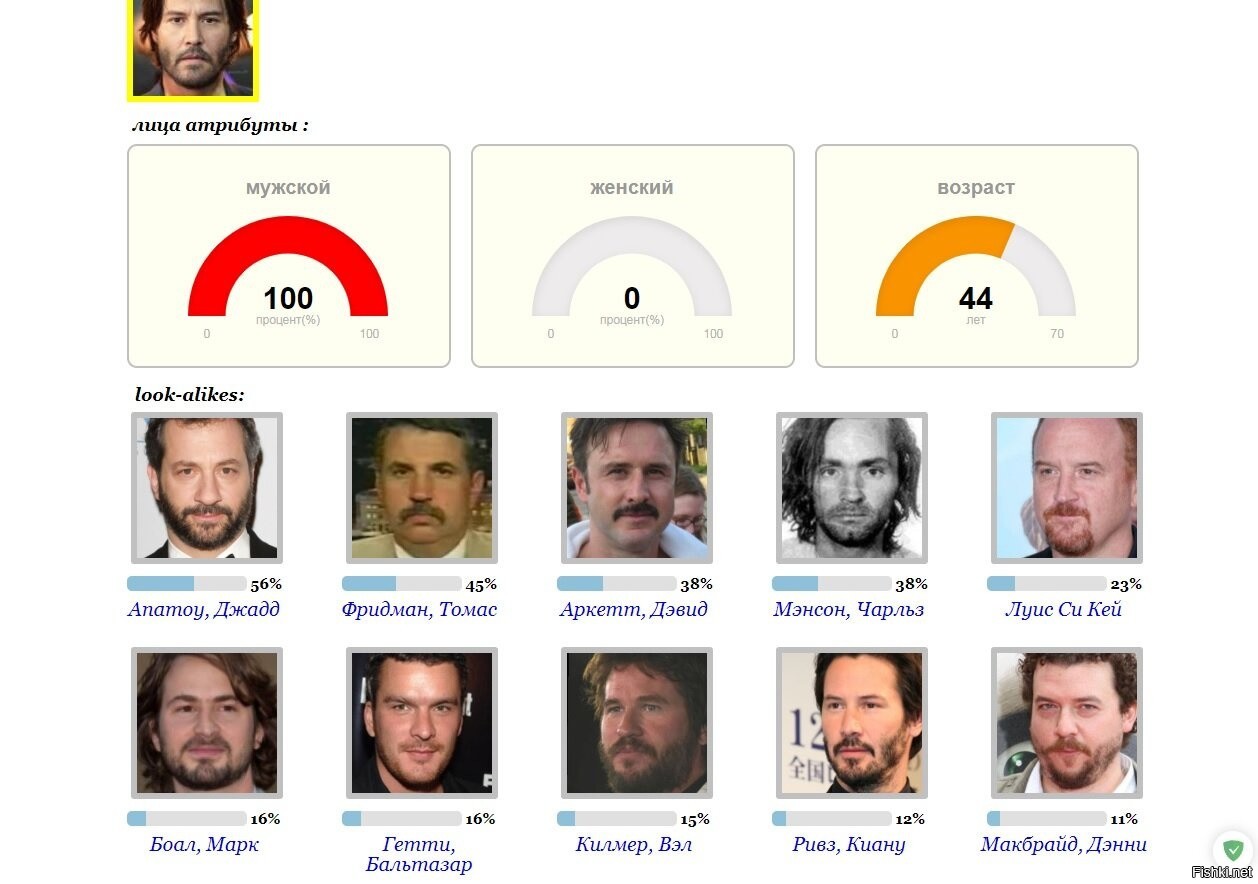1258x884 pixels.
Task: Click the 56% similarity bar
Action: click(x=187, y=584)
